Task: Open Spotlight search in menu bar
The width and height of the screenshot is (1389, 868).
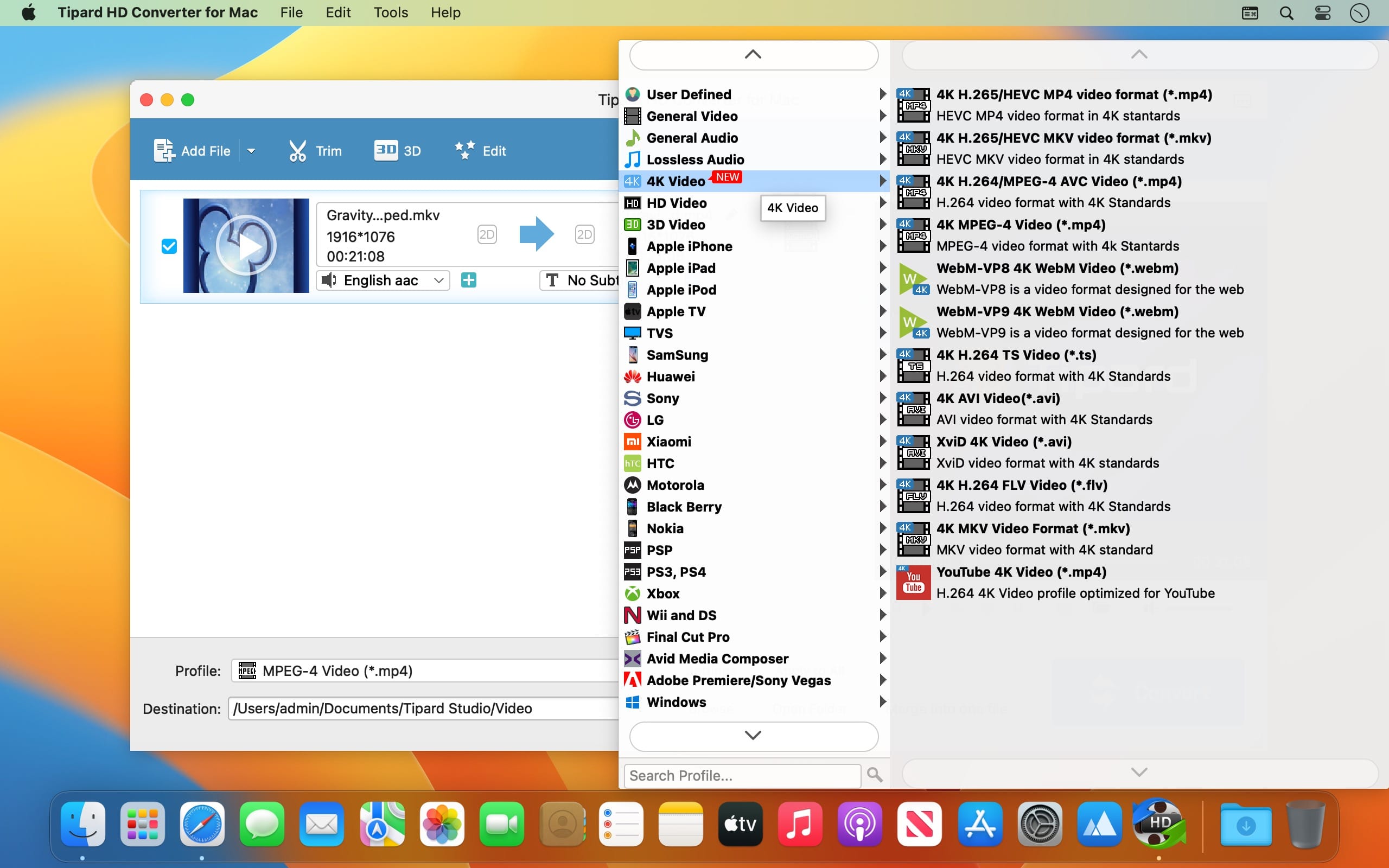Action: pos(1286,12)
